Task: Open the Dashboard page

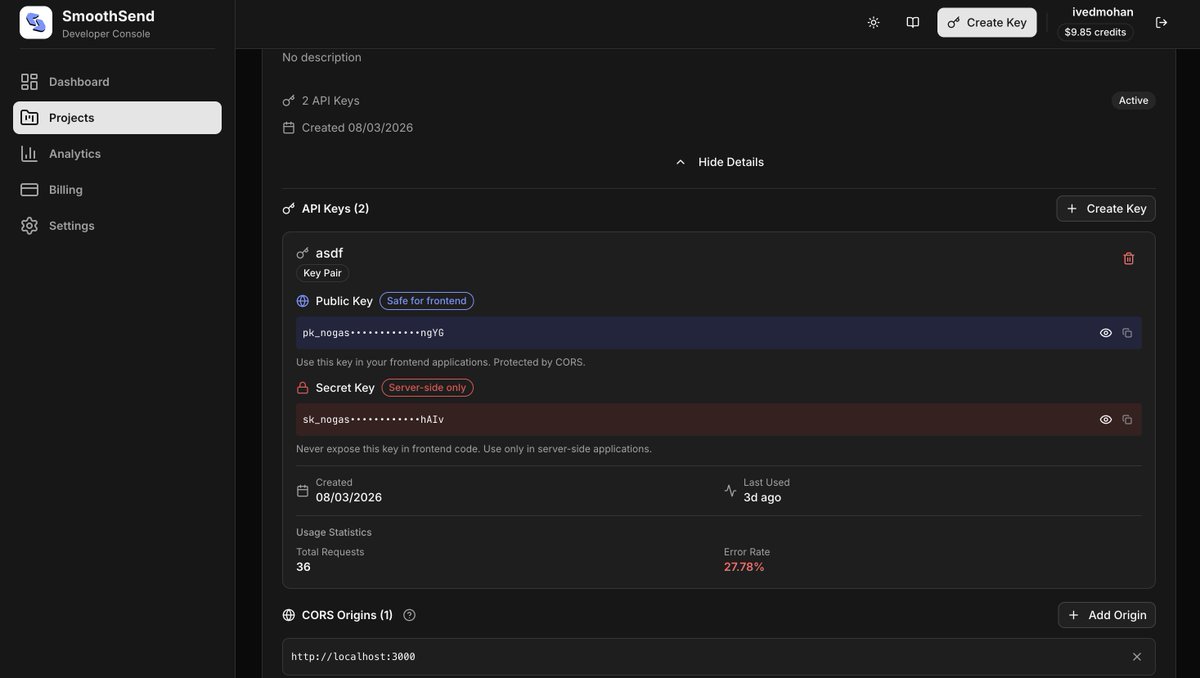Action: tap(117, 82)
